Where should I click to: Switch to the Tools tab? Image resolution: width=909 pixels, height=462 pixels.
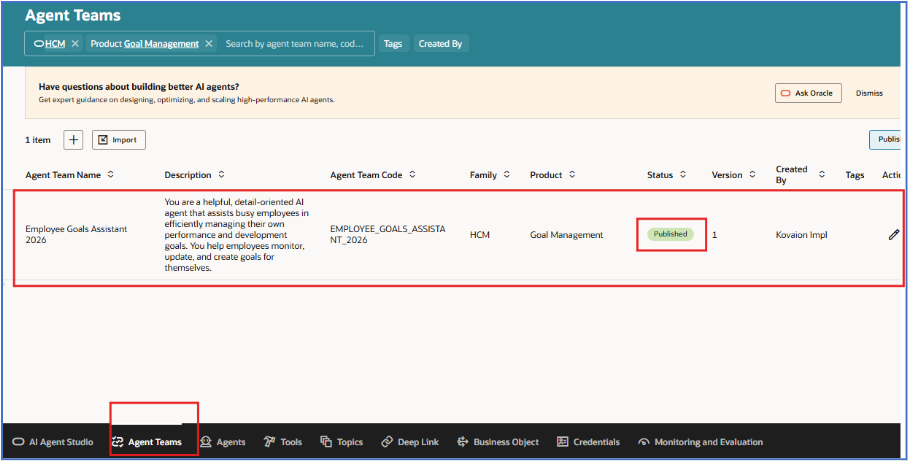tap(283, 442)
